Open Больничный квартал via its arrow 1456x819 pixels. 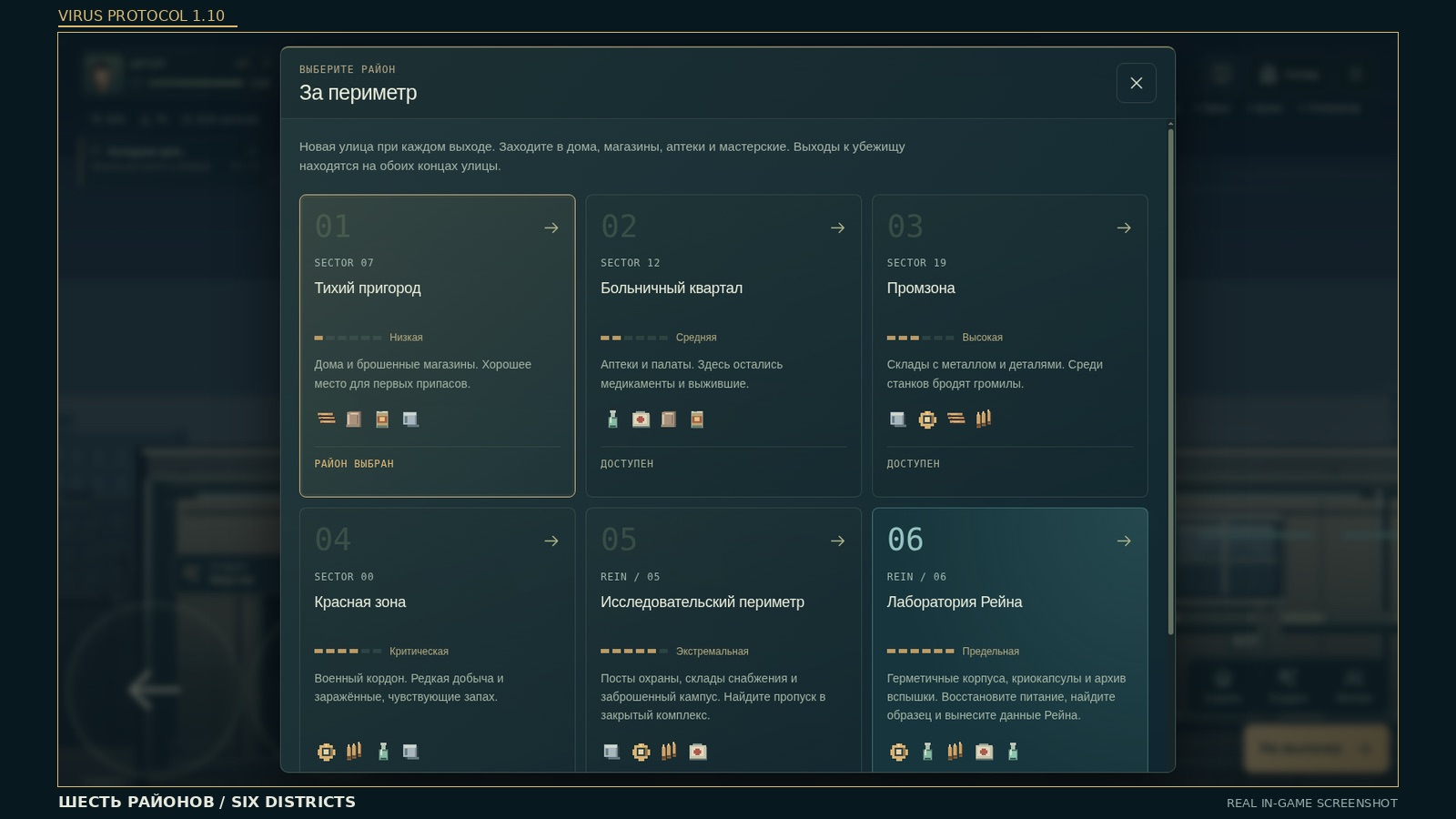838,227
